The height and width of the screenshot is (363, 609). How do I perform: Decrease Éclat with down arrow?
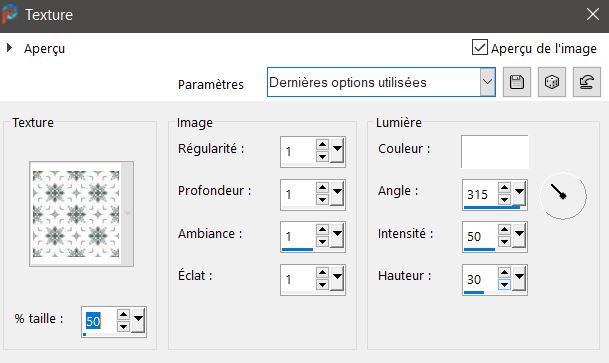click(322, 285)
